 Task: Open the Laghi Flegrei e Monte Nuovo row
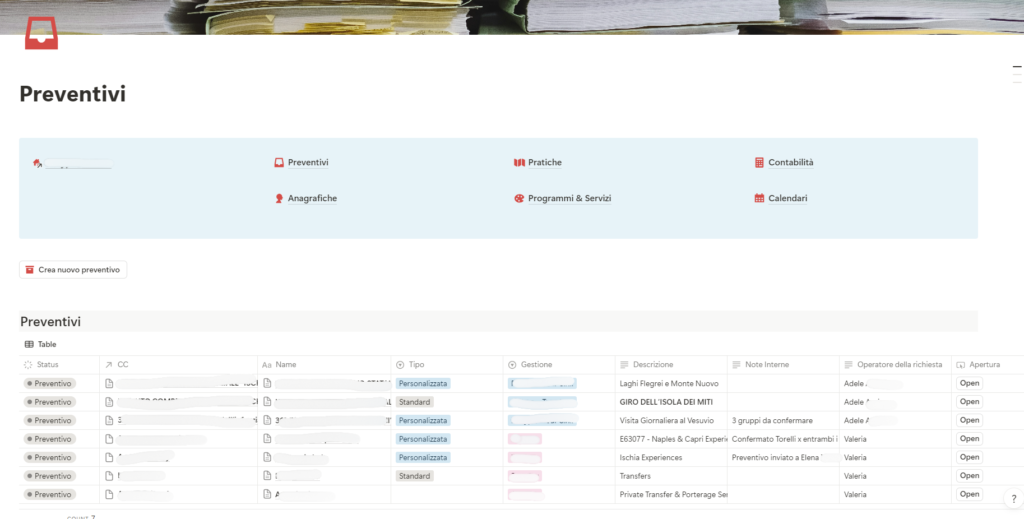click(x=969, y=383)
